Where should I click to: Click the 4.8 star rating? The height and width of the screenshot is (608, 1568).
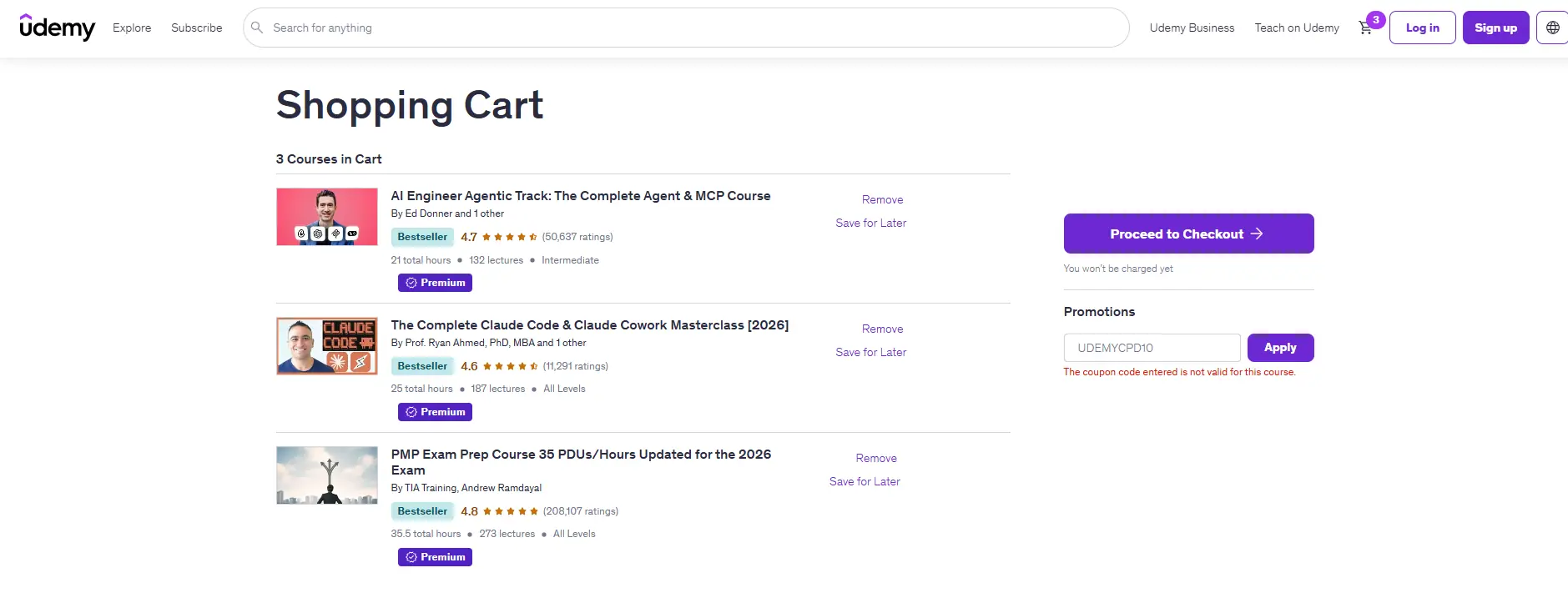(x=499, y=511)
